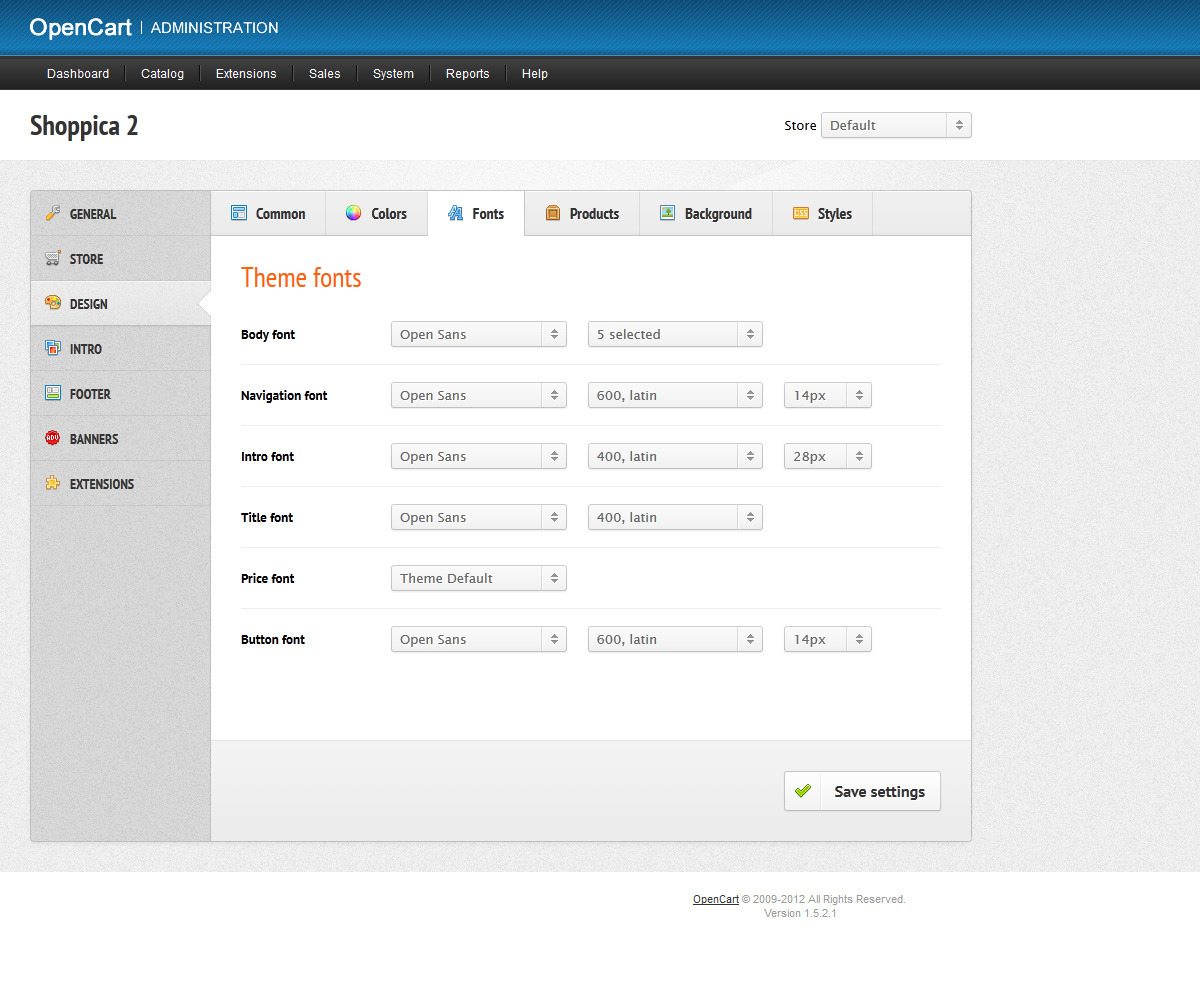This screenshot has height=1000, width=1200.
Task: Open Title font weight dropdown
Action: (x=675, y=517)
